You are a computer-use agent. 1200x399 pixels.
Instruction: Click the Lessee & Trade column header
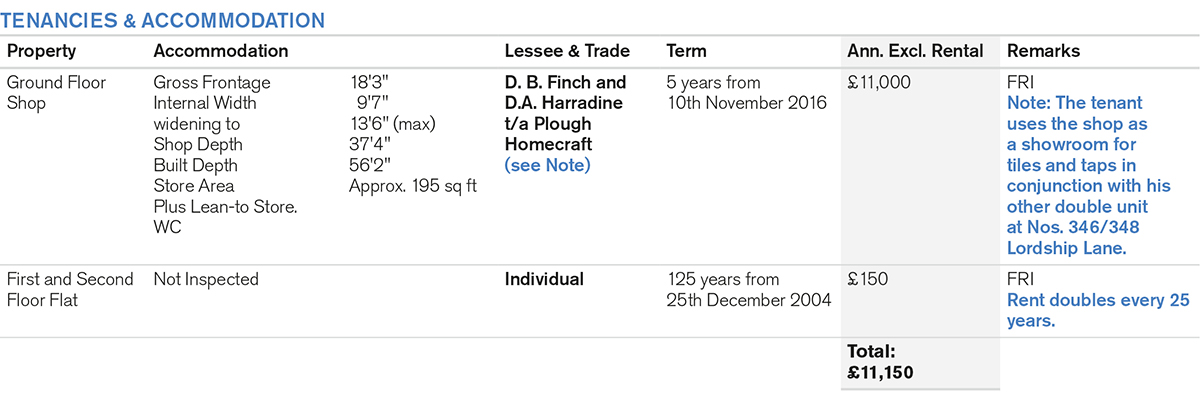(x=567, y=51)
